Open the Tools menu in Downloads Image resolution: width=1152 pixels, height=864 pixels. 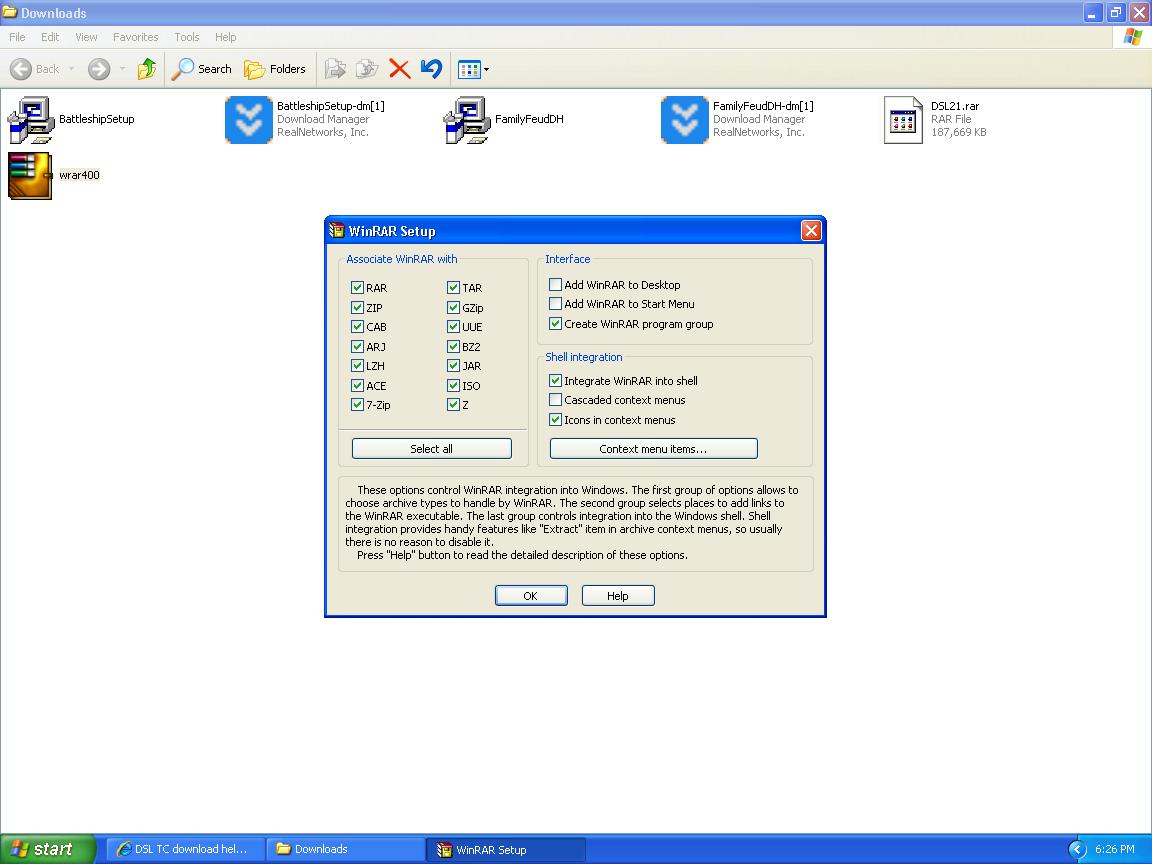(187, 37)
